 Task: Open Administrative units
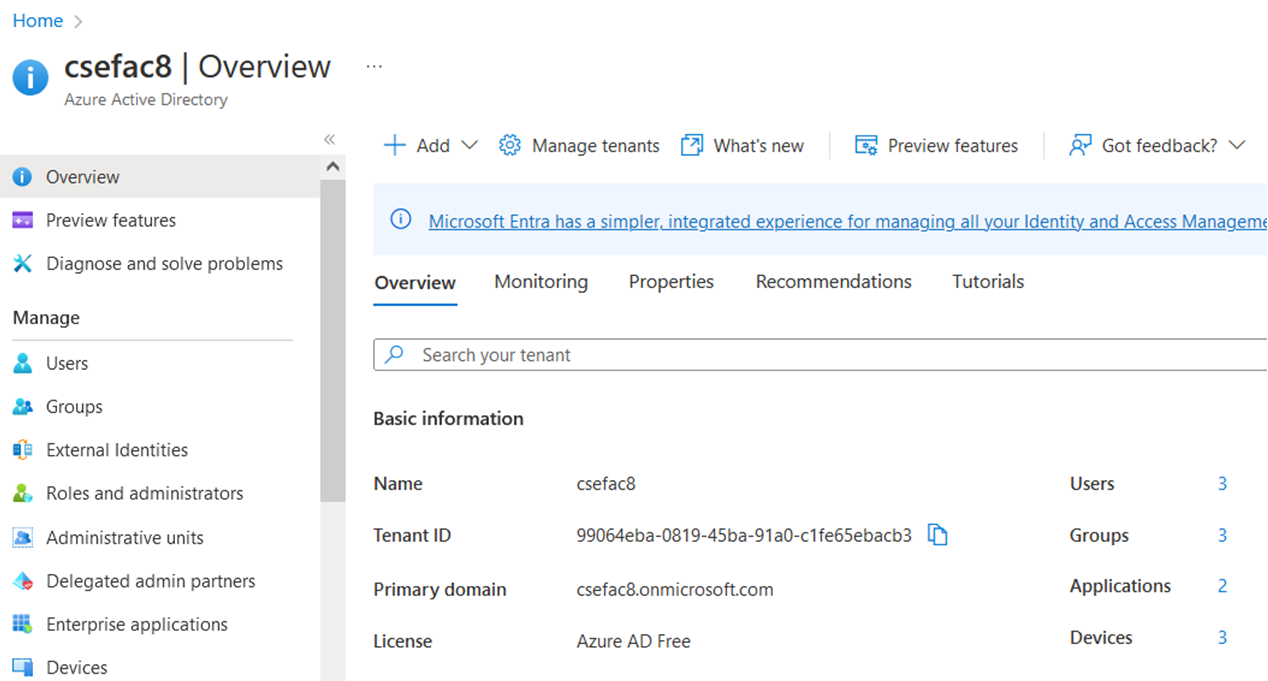pos(126,537)
